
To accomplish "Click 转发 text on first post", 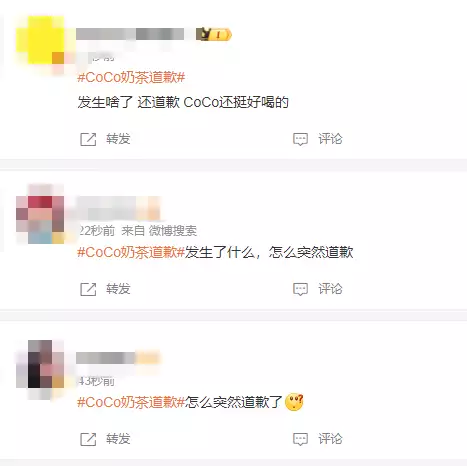I will click(x=118, y=139).
